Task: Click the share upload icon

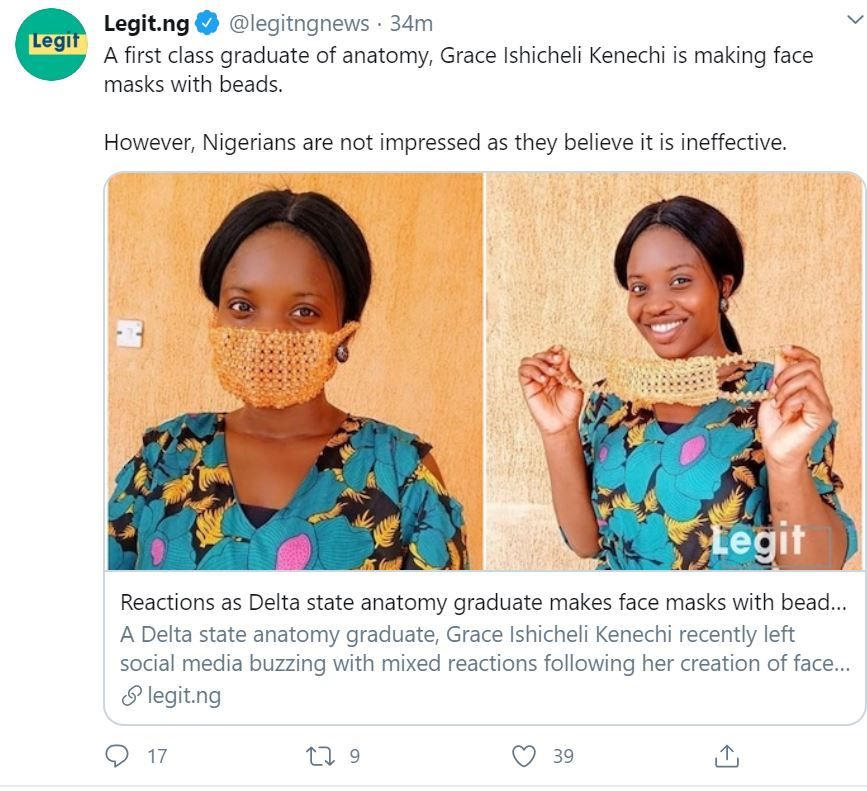Action: [x=727, y=756]
